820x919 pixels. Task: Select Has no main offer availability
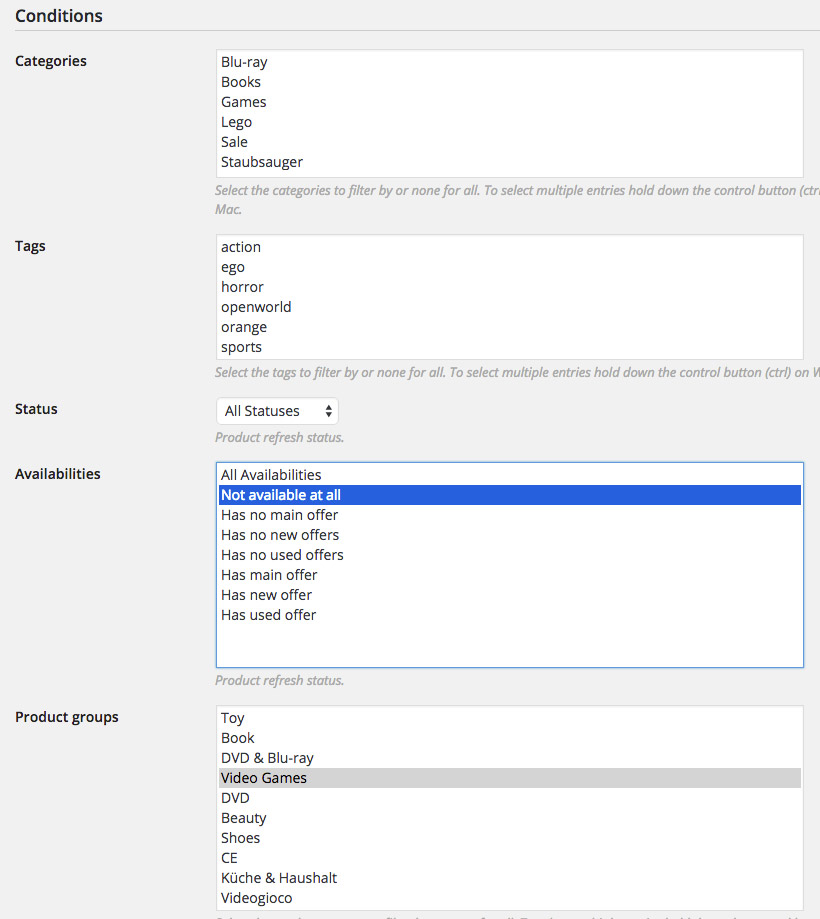tap(279, 514)
